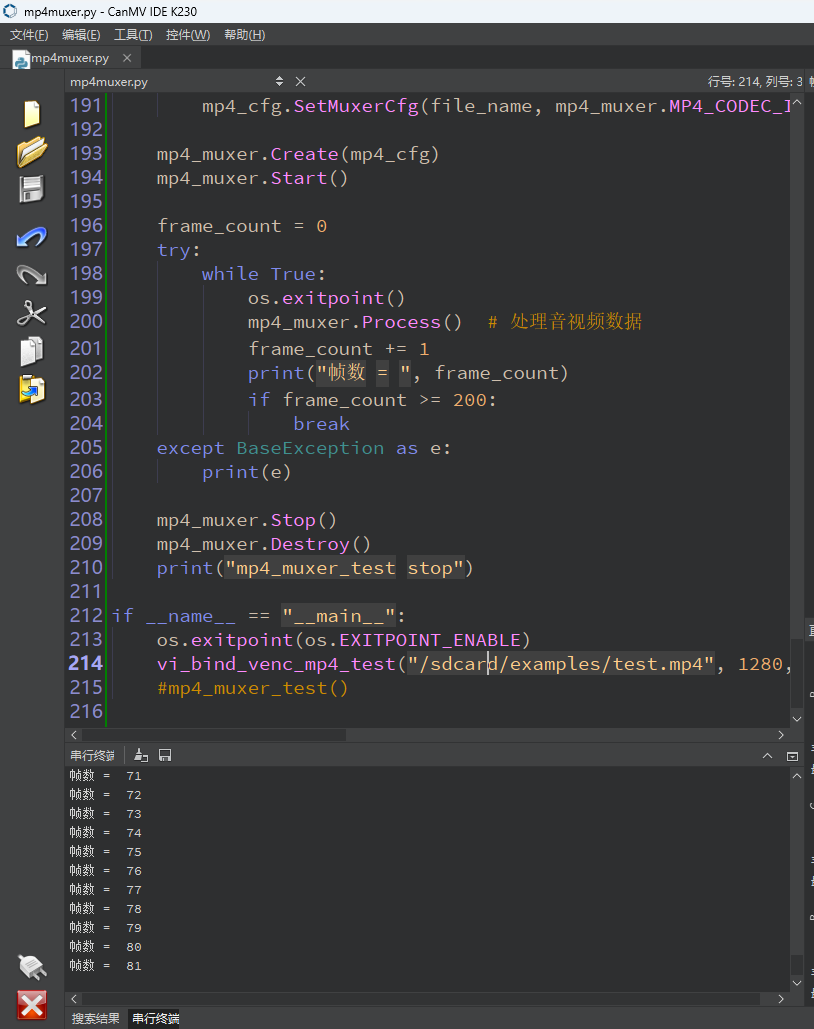Click the Paste clipboard icon
Image resolution: width=814 pixels, height=1029 pixels.
32,389
